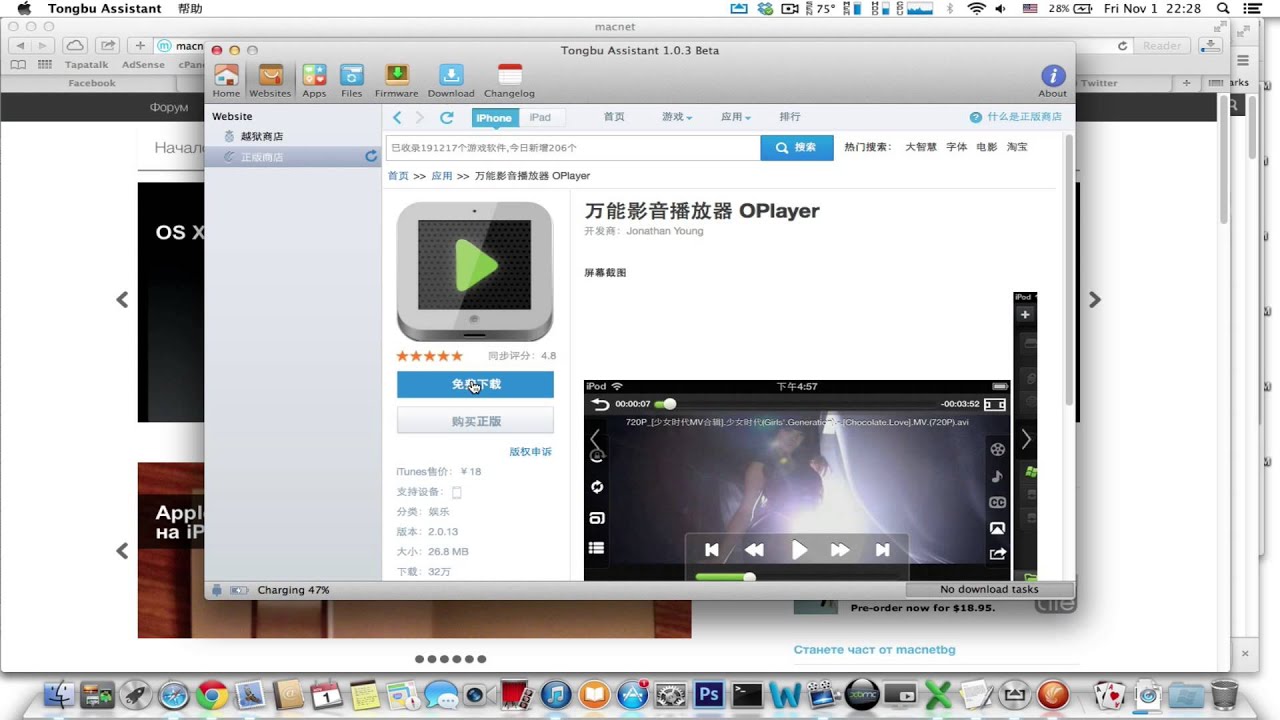Go to 应用 in the breadcrumb
The image size is (1280, 720).
(x=442, y=176)
